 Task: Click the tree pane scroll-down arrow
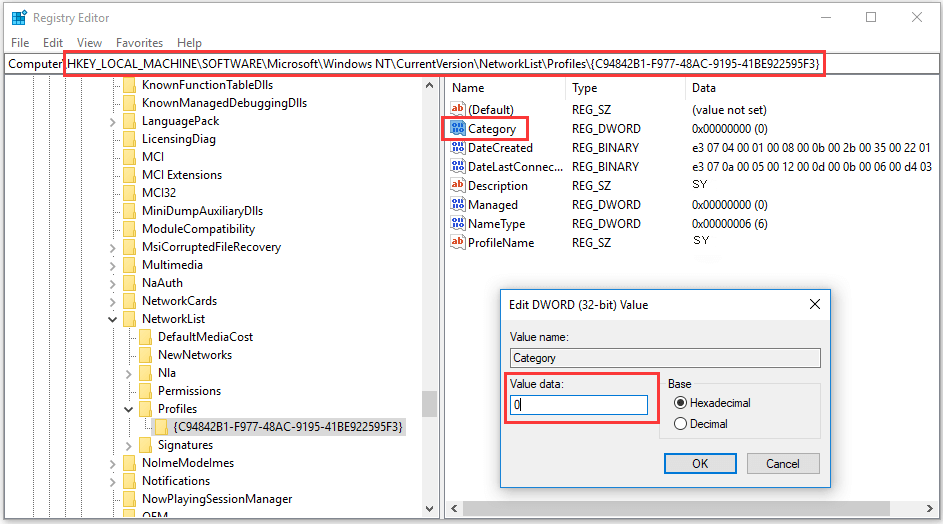tap(429, 508)
